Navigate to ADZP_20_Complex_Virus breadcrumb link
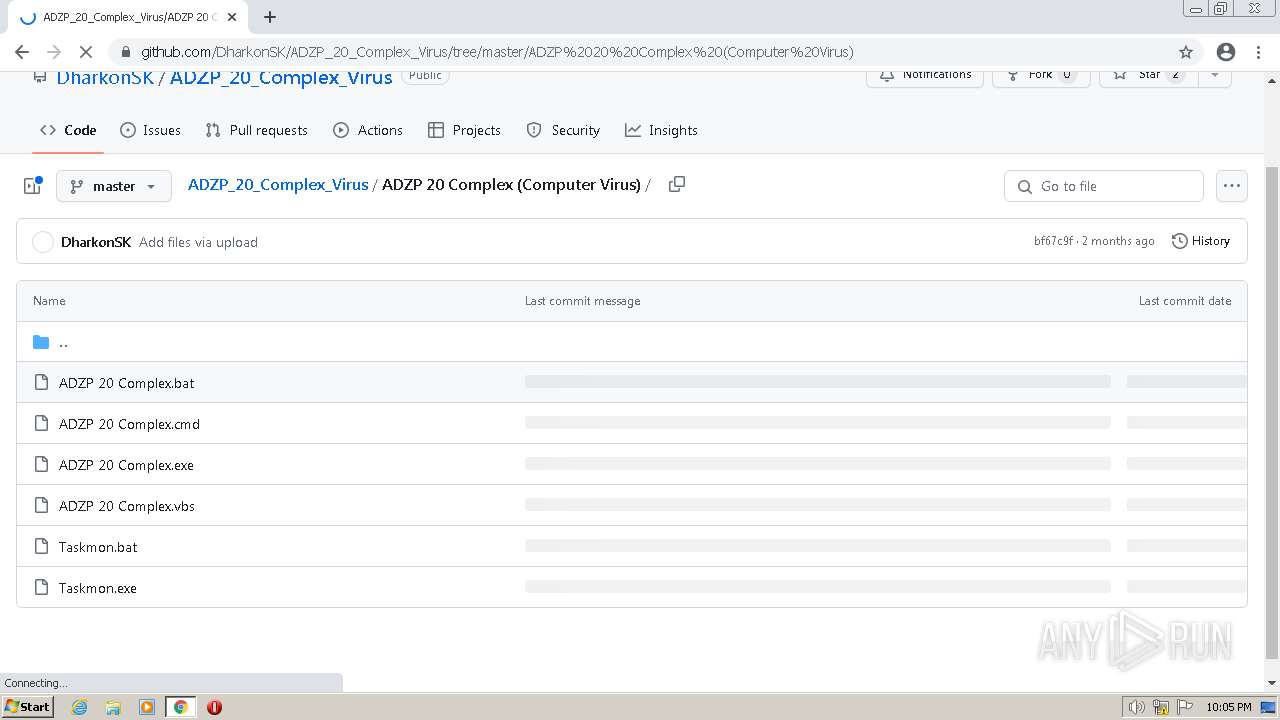The image size is (1280, 720). [278, 184]
